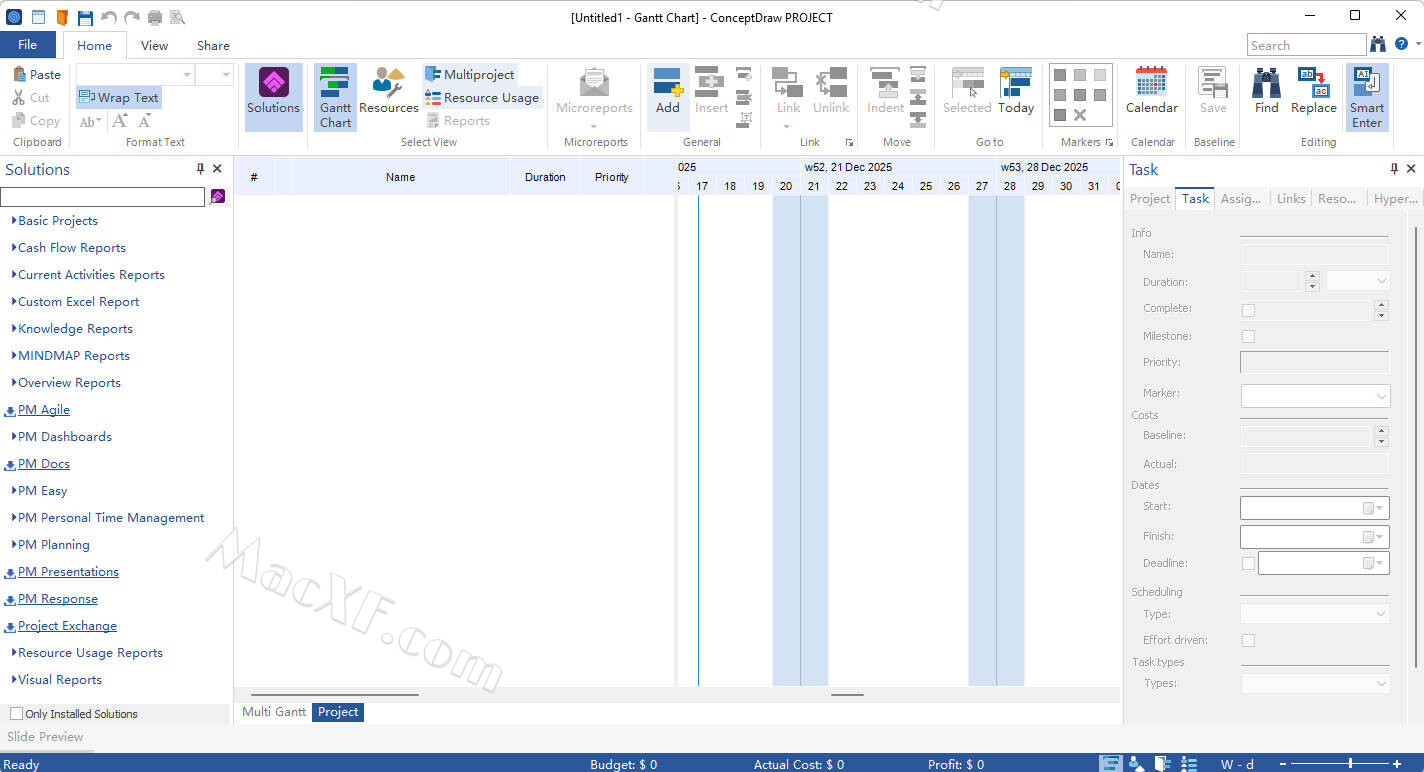Image resolution: width=1424 pixels, height=772 pixels.
Task: Toggle the Milestone checkbox
Action: point(1248,337)
